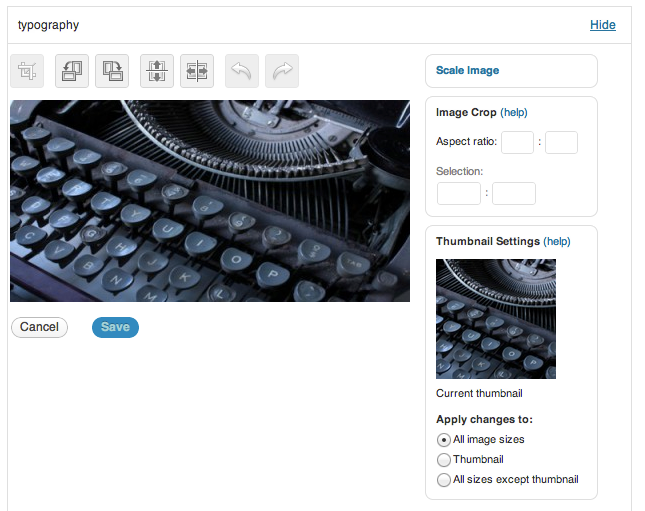The image size is (645, 511).
Task: Cancel the image edits
Action: [39, 327]
